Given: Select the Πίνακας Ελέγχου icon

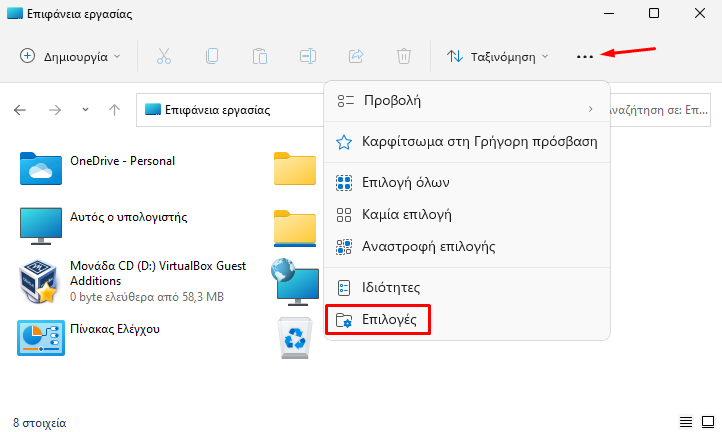Looking at the screenshot, I should [x=41, y=338].
